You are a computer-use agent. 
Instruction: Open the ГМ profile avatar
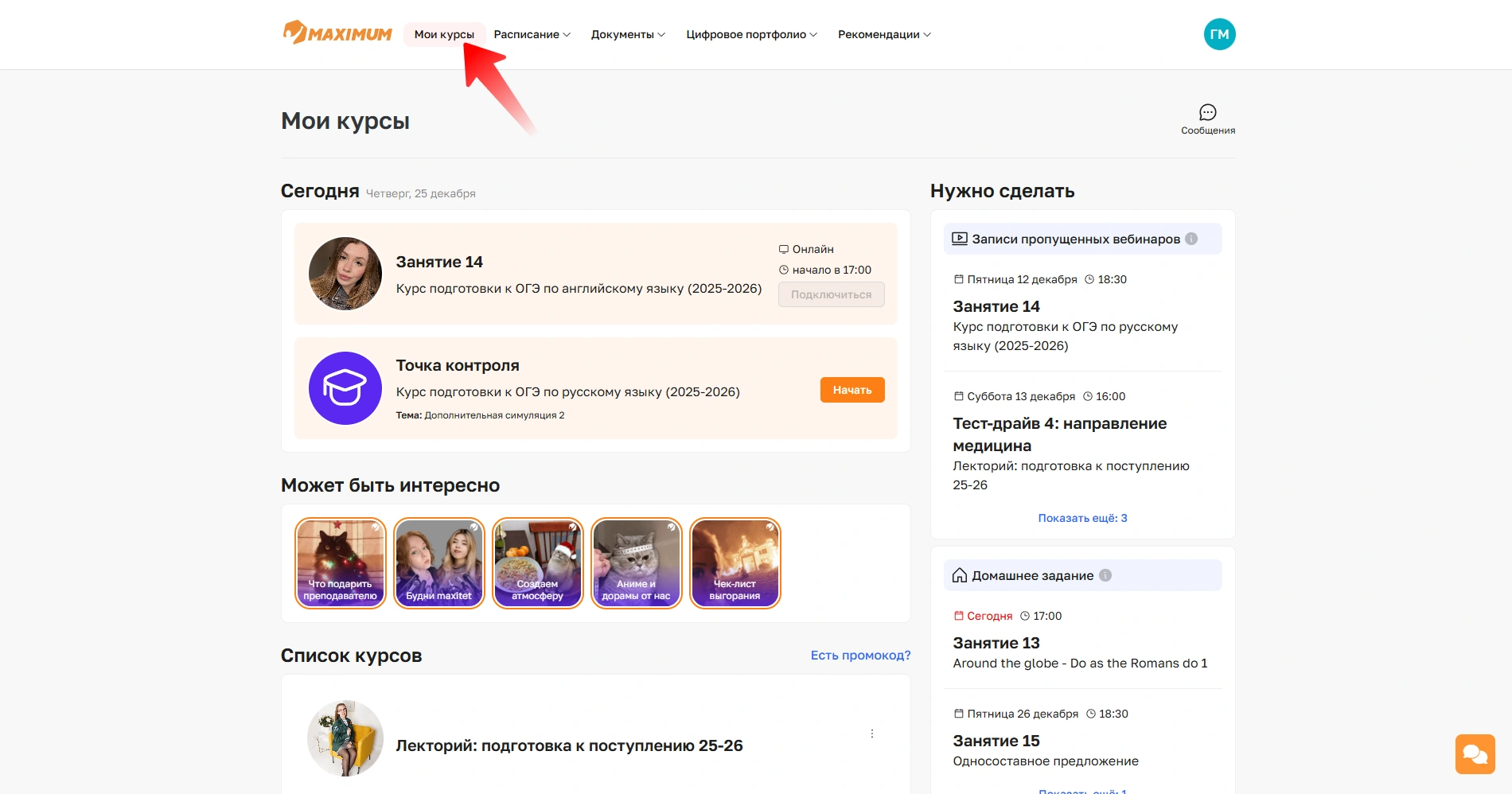click(1219, 34)
